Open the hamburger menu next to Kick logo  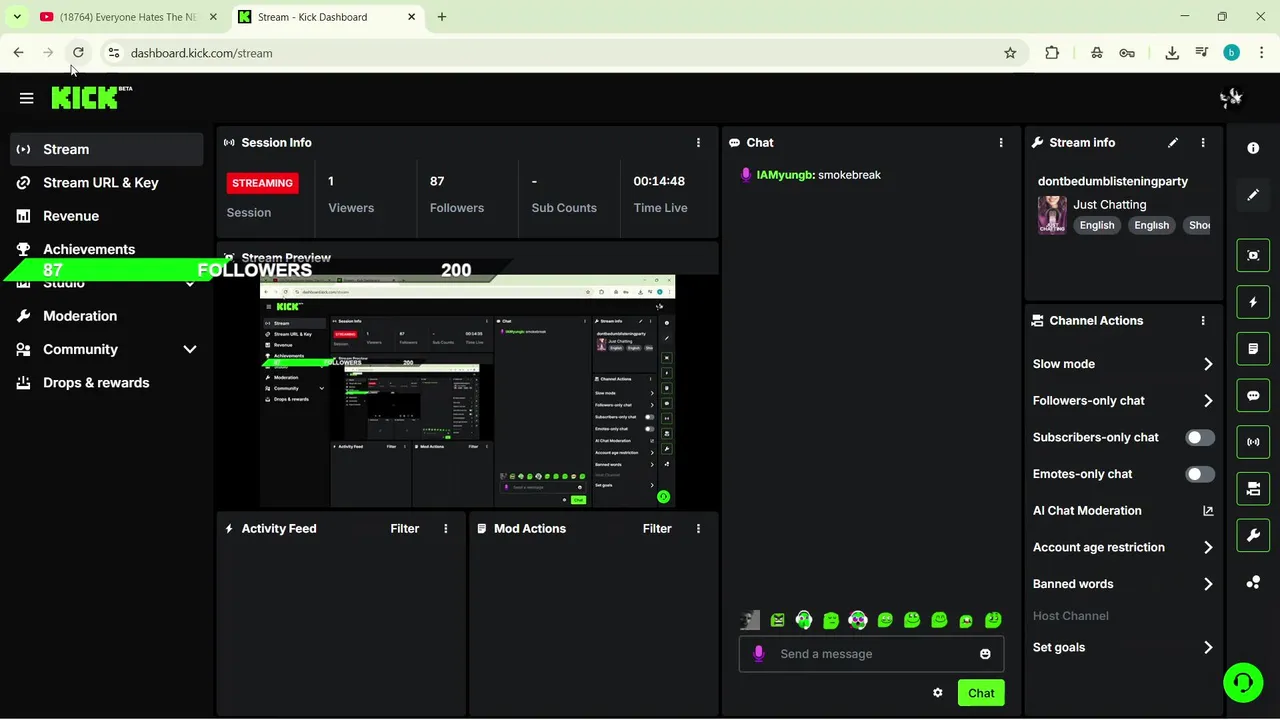point(26,98)
